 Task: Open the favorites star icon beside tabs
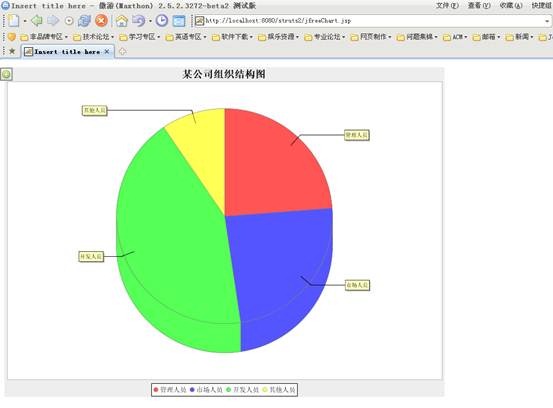pos(12,51)
